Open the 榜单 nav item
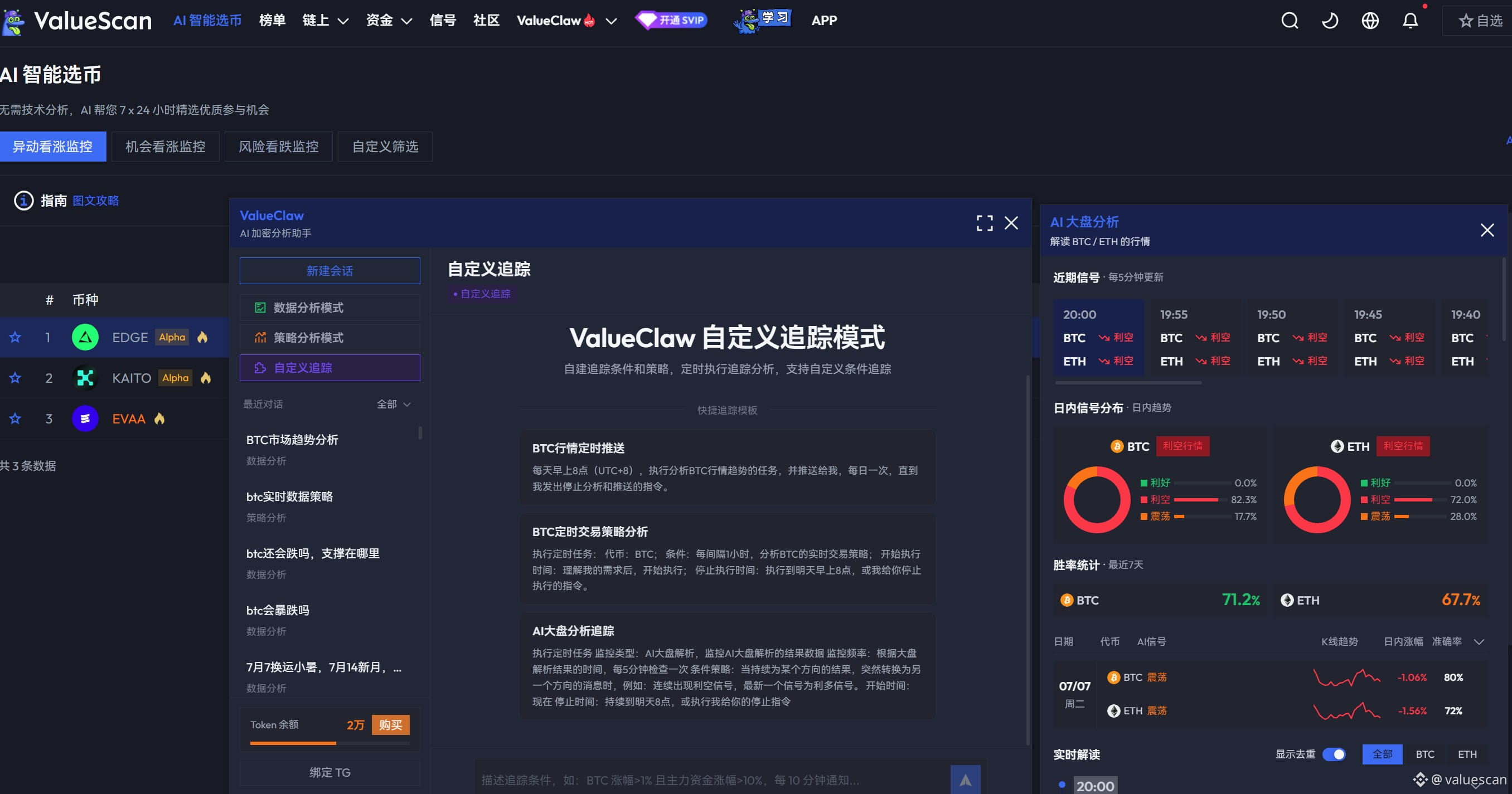1512x794 pixels. pyautogui.click(x=272, y=21)
